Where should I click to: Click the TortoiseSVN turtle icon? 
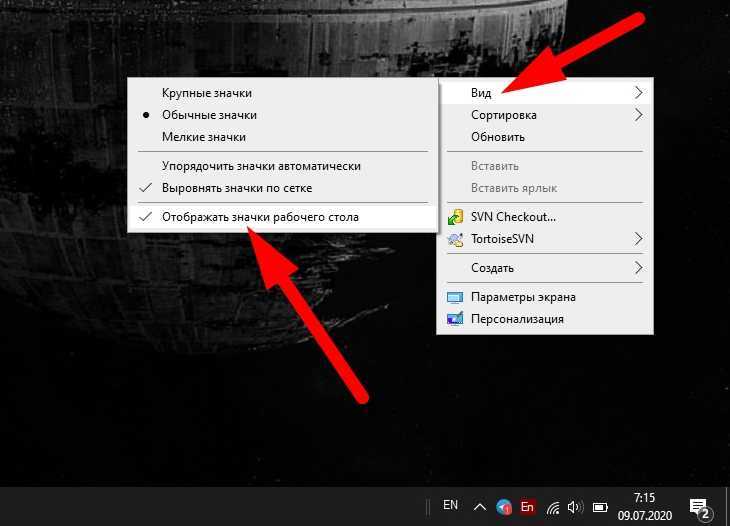coord(455,239)
